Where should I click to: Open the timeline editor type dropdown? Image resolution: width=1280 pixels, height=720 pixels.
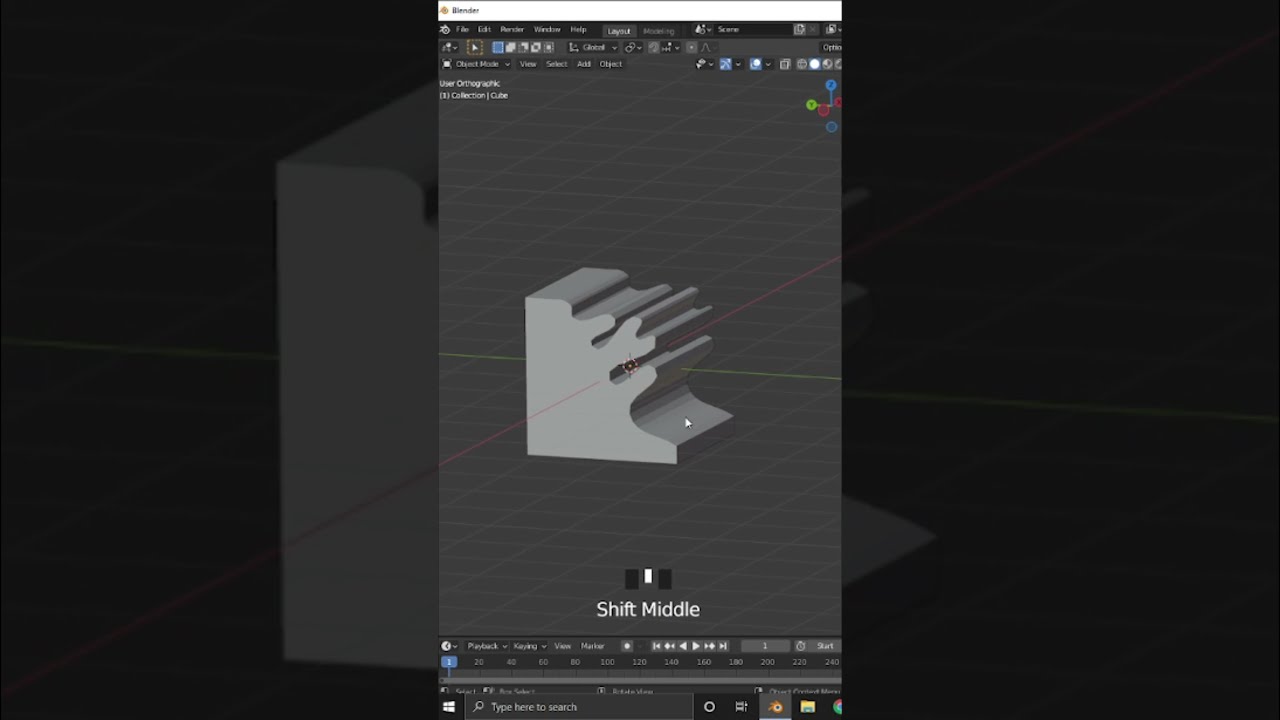(x=448, y=646)
